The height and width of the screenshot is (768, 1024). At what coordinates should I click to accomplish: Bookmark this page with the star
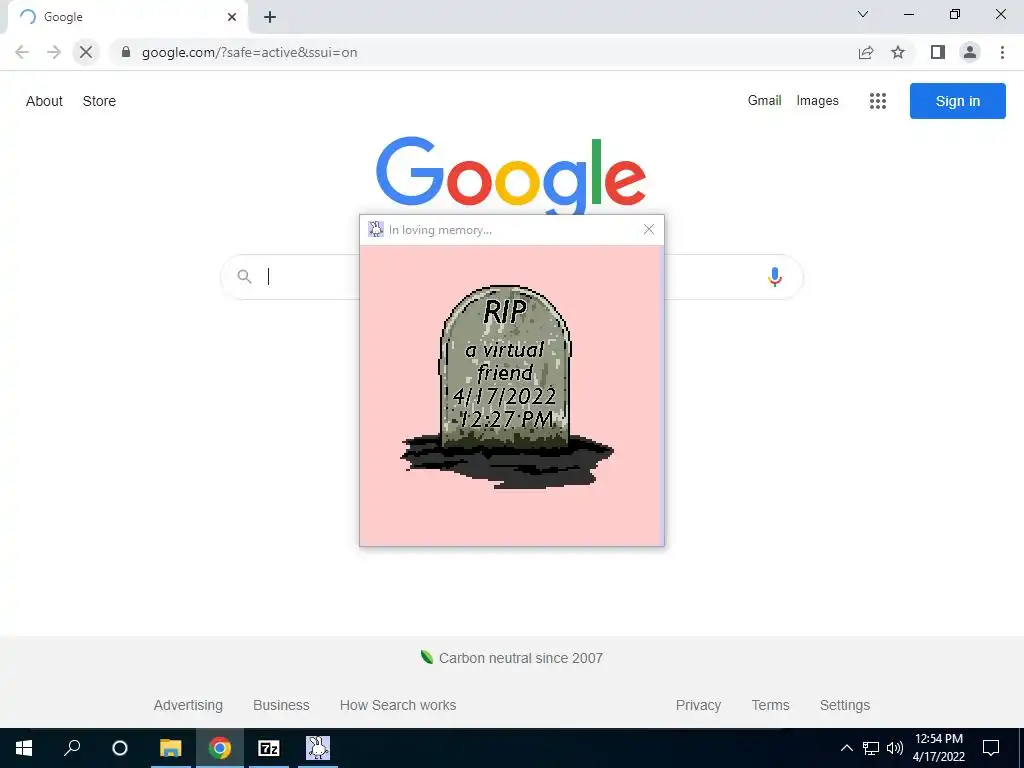click(898, 52)
